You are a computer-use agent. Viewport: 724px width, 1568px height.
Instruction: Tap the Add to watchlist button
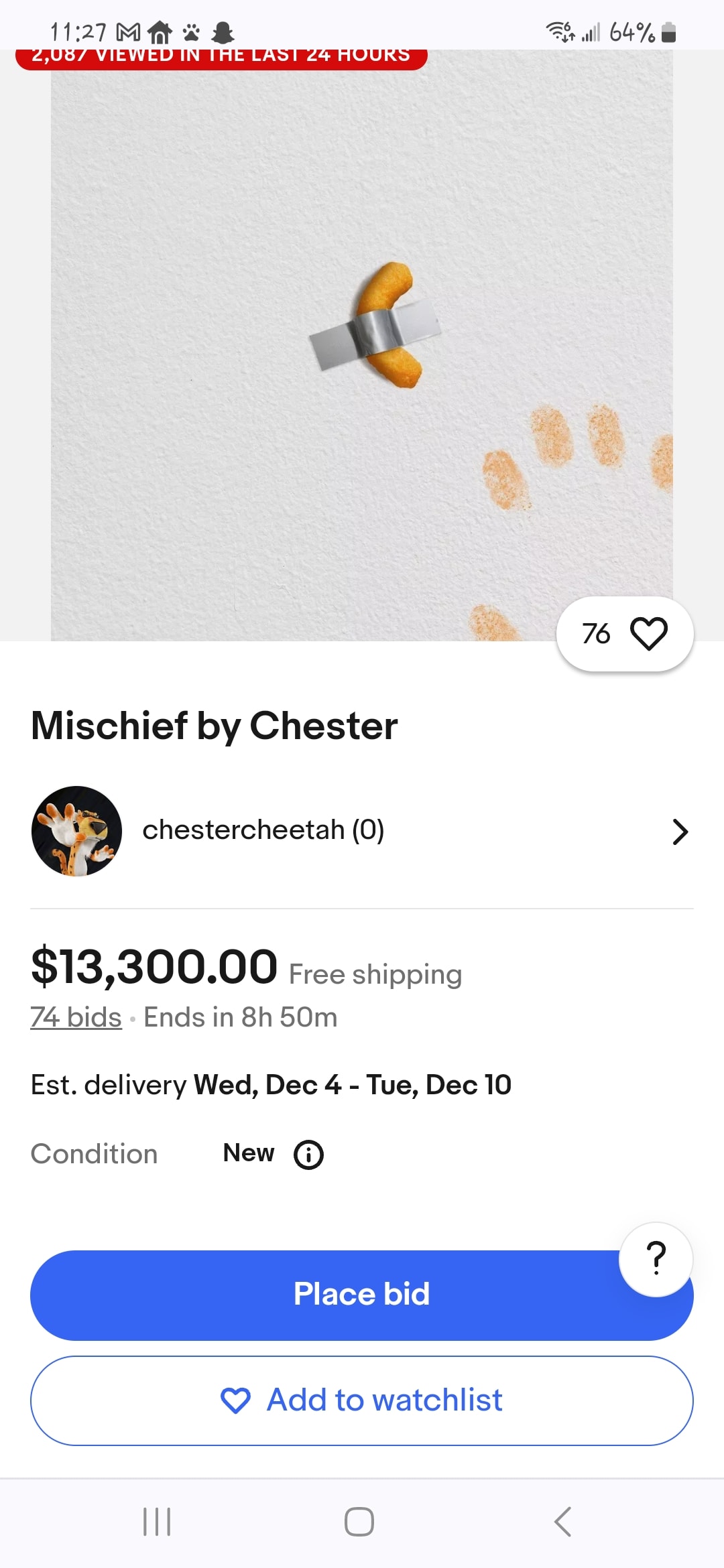click(x=362, y=1400)
